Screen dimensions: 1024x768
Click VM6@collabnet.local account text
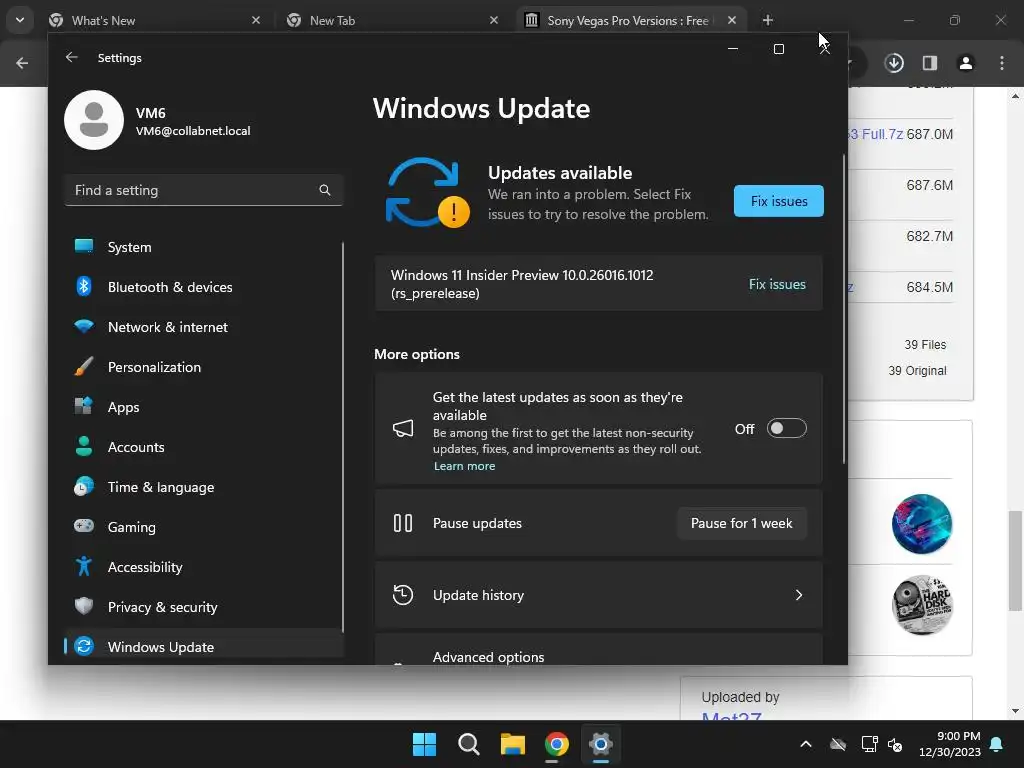click(x=193, y=131)
